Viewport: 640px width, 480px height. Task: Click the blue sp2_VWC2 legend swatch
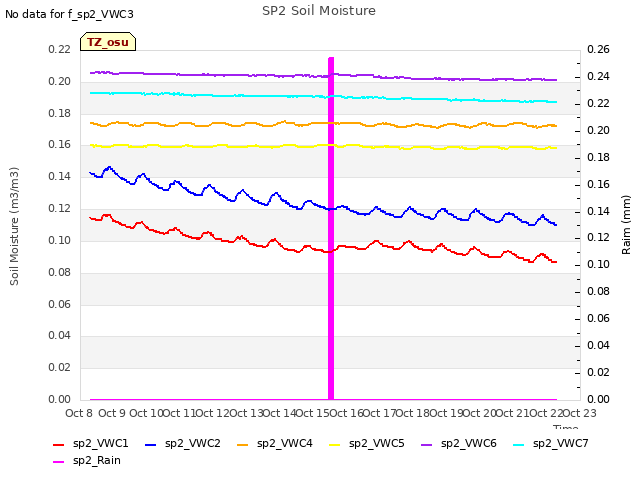click(151, 444)
